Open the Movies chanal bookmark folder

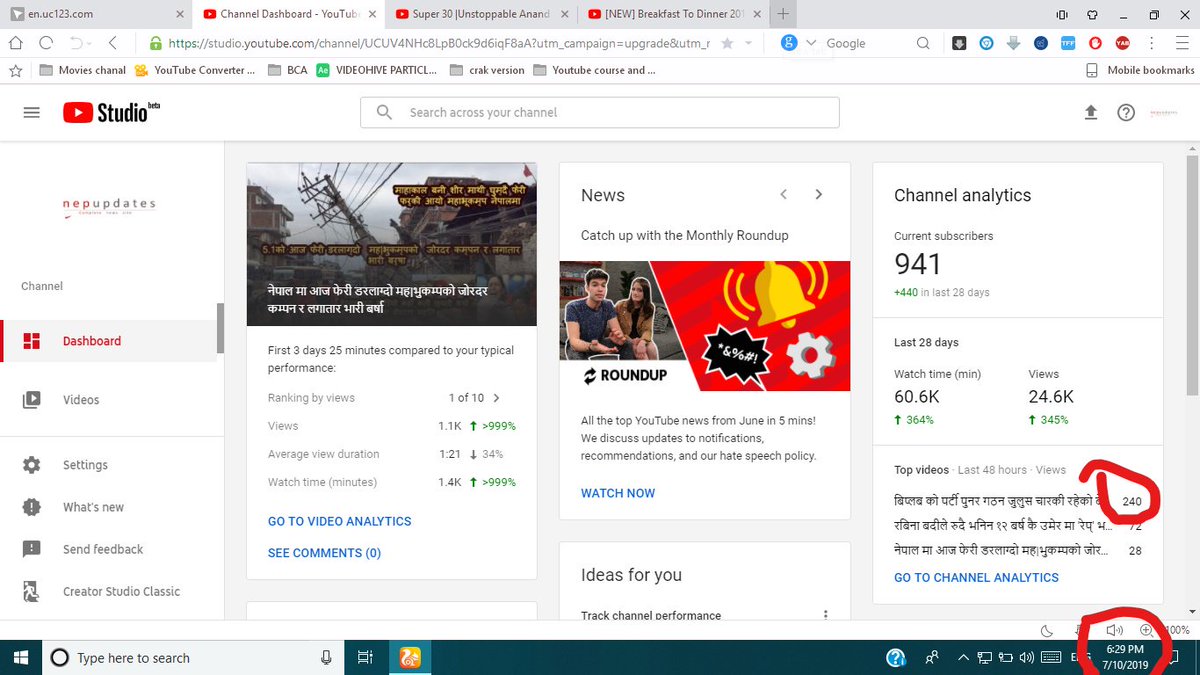click(x=83, y=70)
